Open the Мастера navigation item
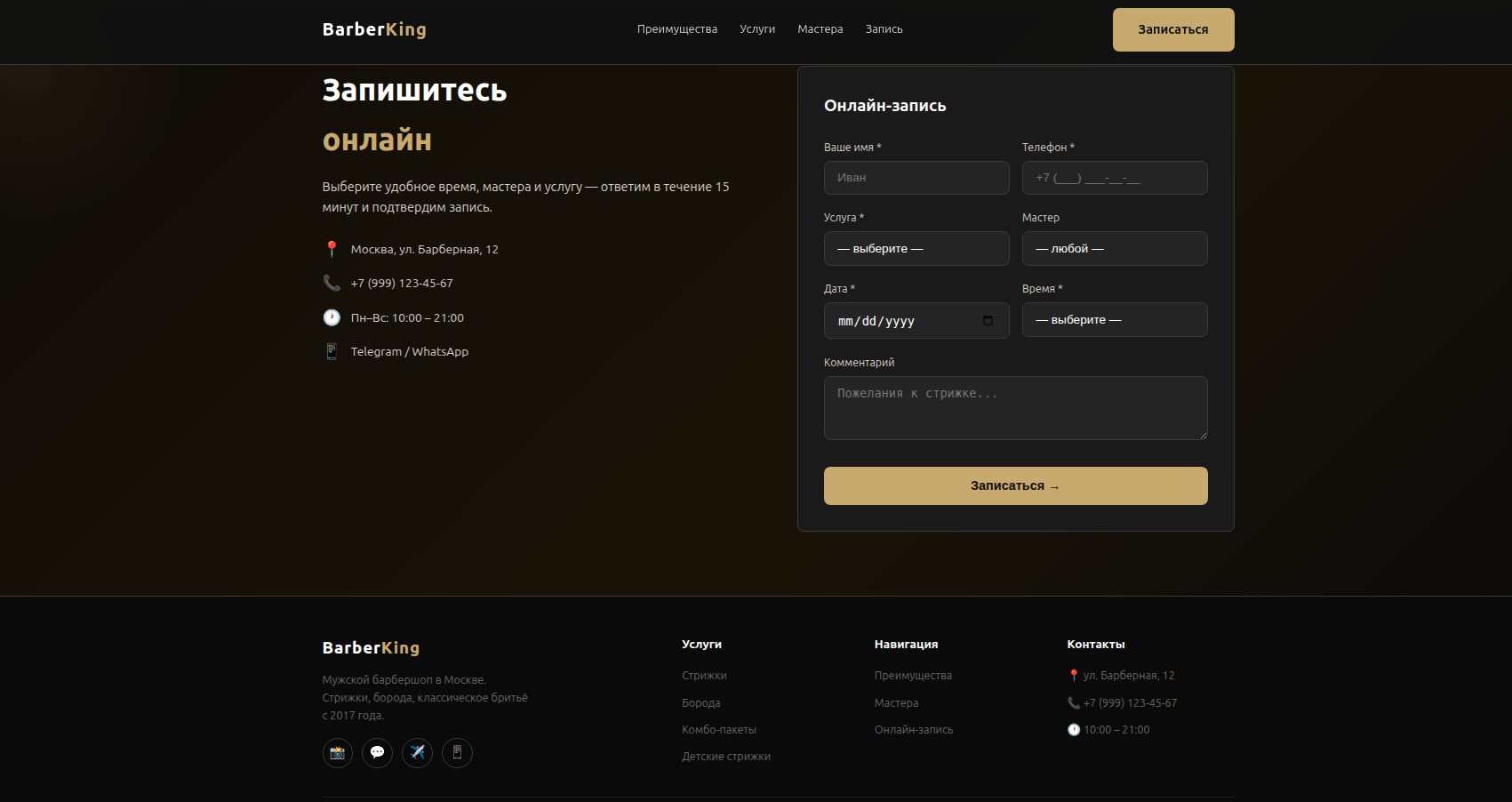 click(820, 28)
